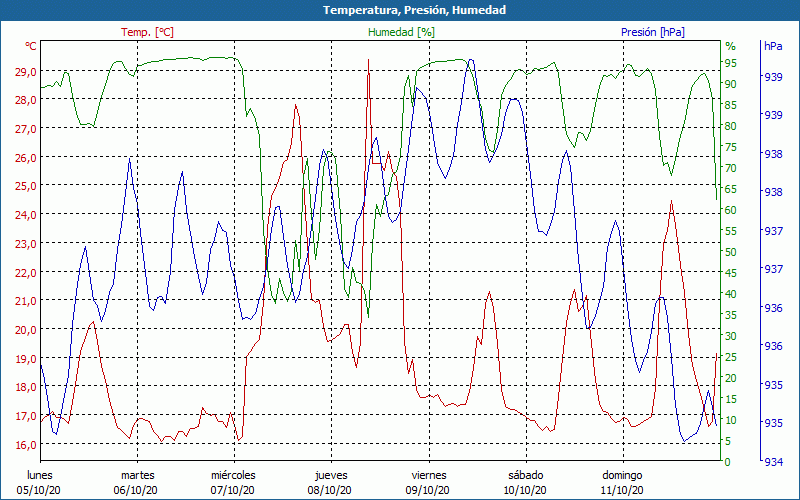Click the red '°C' axis unit label
The width and height of the screenshot is (800, 500).
point(31,46)
